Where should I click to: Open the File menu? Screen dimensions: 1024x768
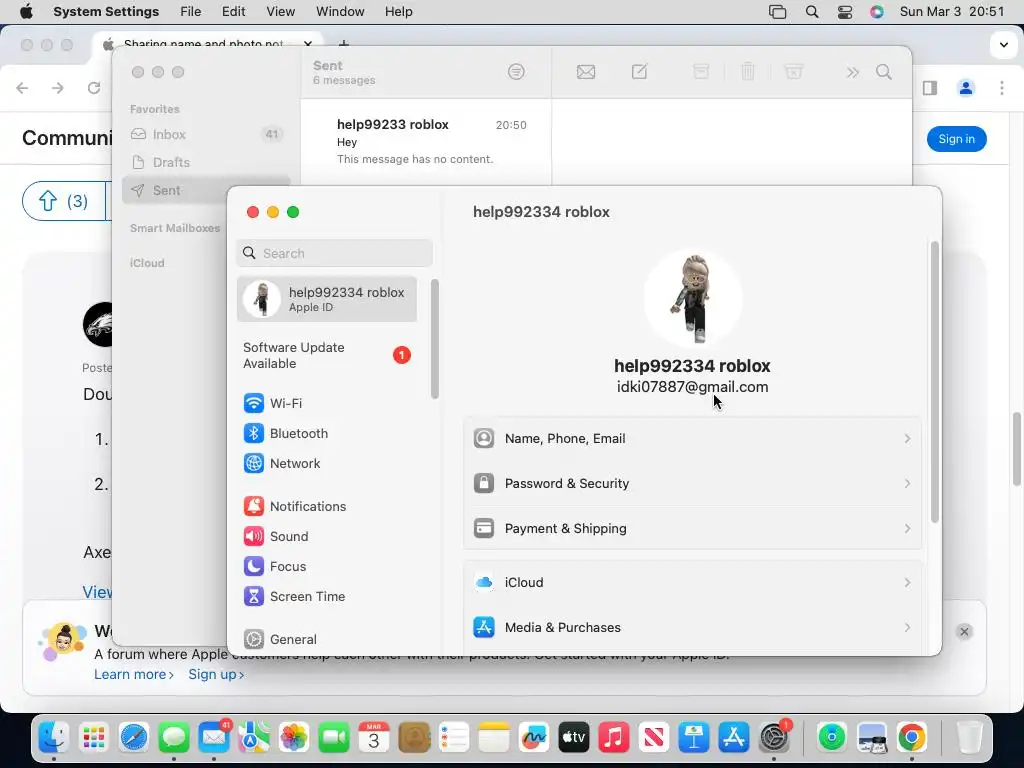[x=191, y=11]
